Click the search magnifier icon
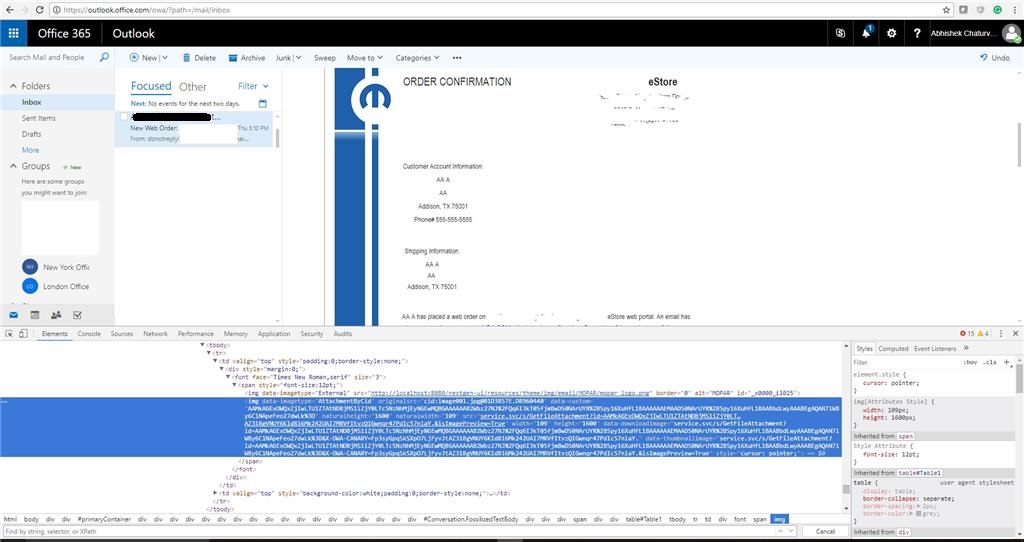The width and height of the screenshot is (1024, 542). 104,57
